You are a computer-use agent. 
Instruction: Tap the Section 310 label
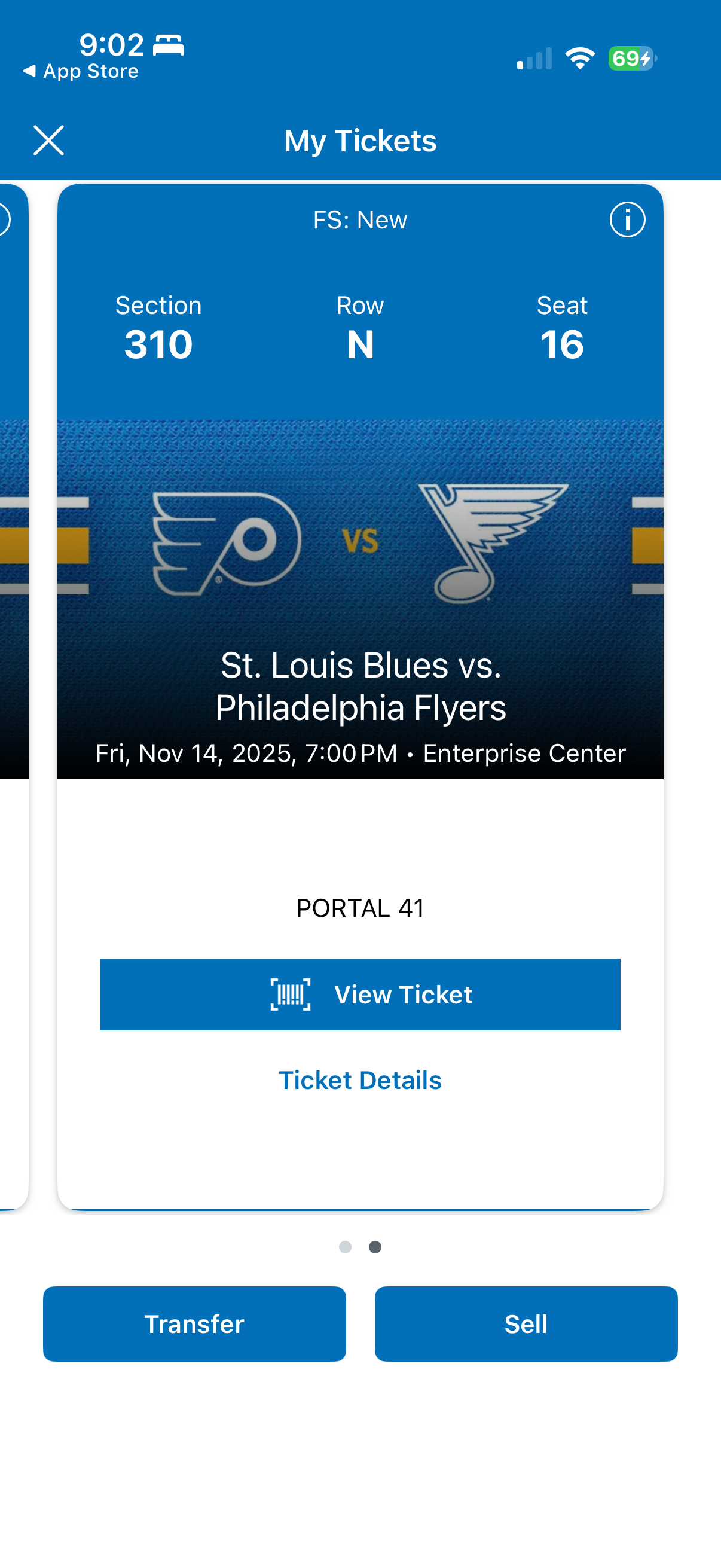coord(158,329)
